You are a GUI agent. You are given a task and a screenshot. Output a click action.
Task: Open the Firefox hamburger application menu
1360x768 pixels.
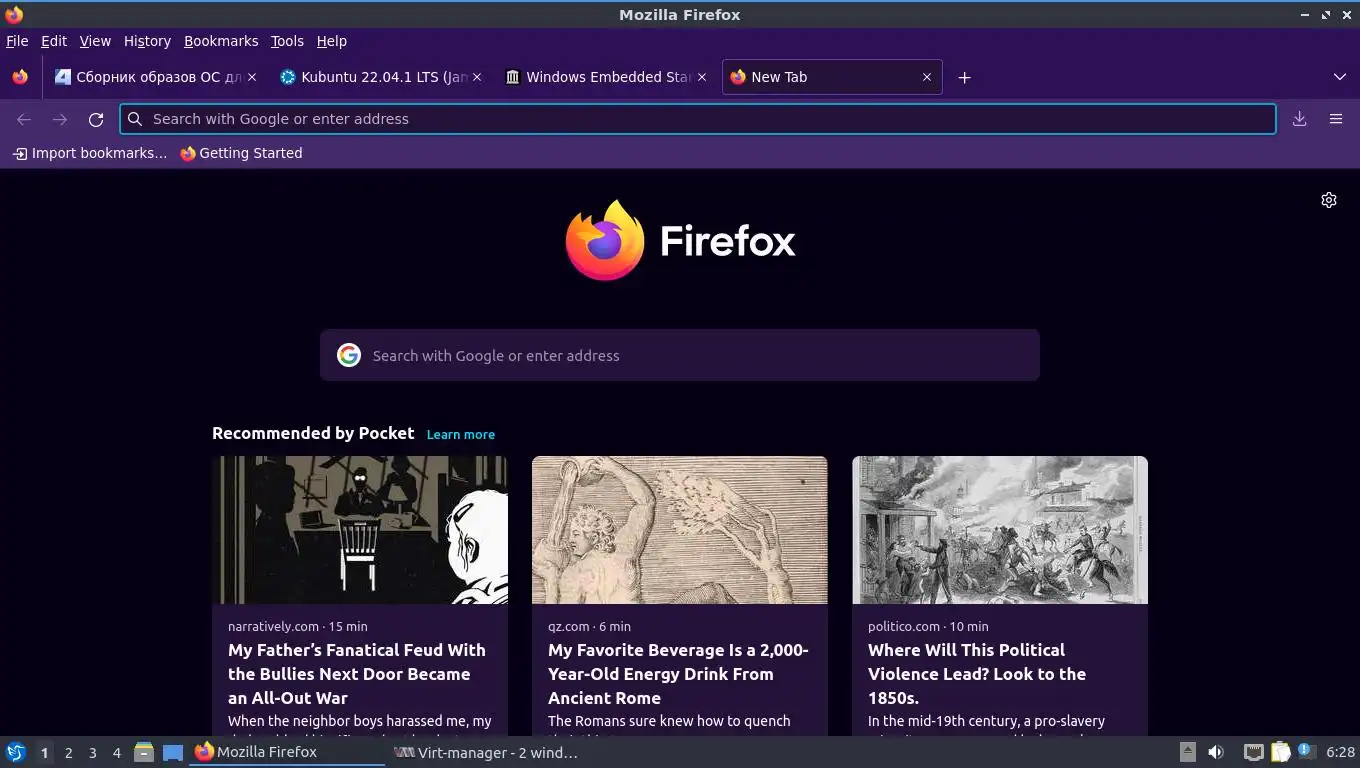(x=1335, y=119)
